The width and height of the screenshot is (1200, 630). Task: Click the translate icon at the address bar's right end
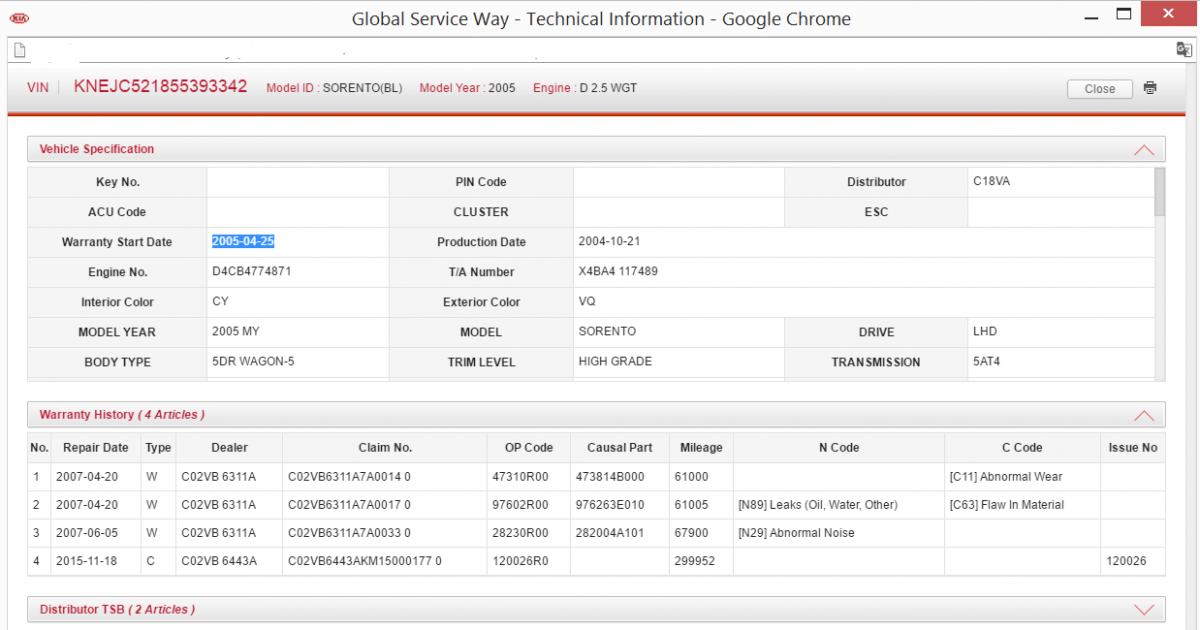coord(1184,50)
